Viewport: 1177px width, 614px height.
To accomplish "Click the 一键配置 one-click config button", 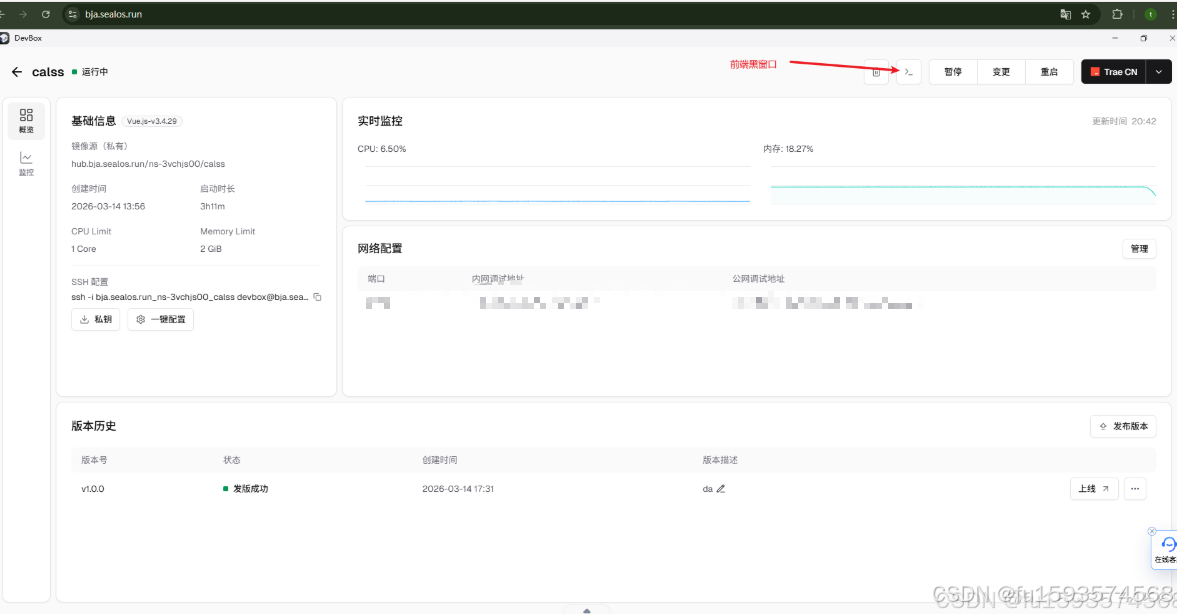I will tap(161, 319).
